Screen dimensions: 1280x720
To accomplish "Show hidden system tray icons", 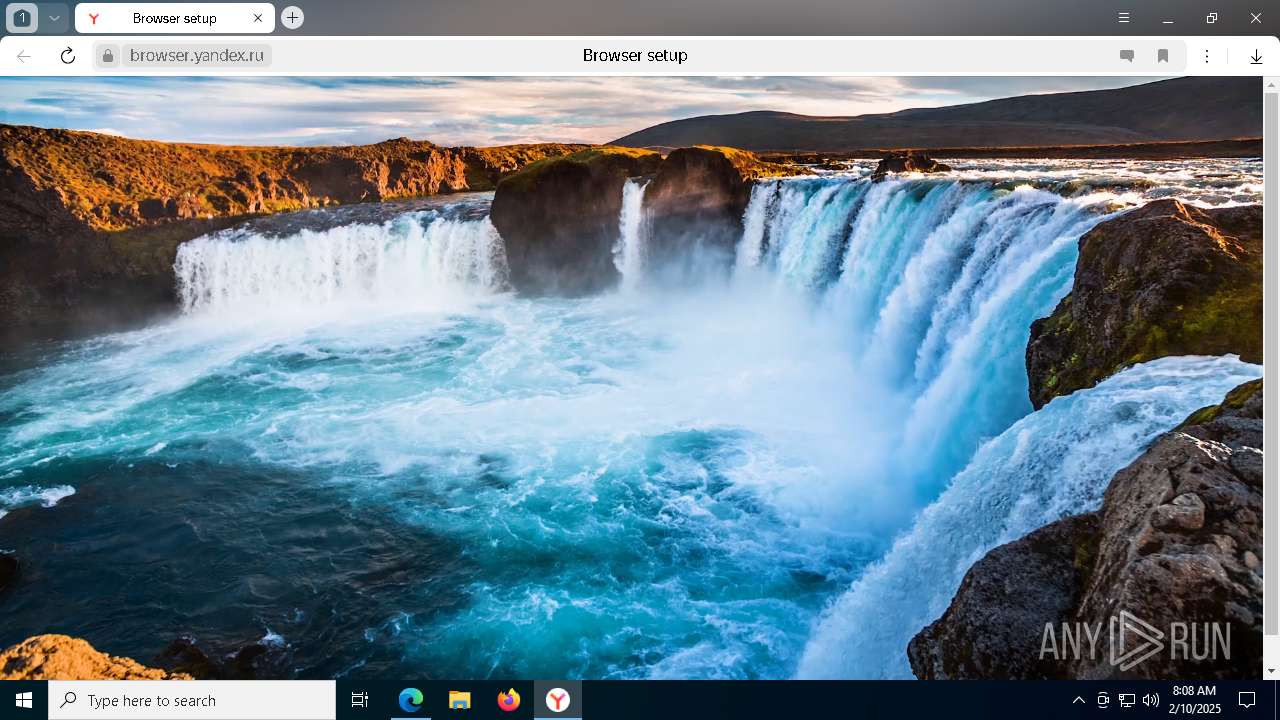I will [1078, 700].
